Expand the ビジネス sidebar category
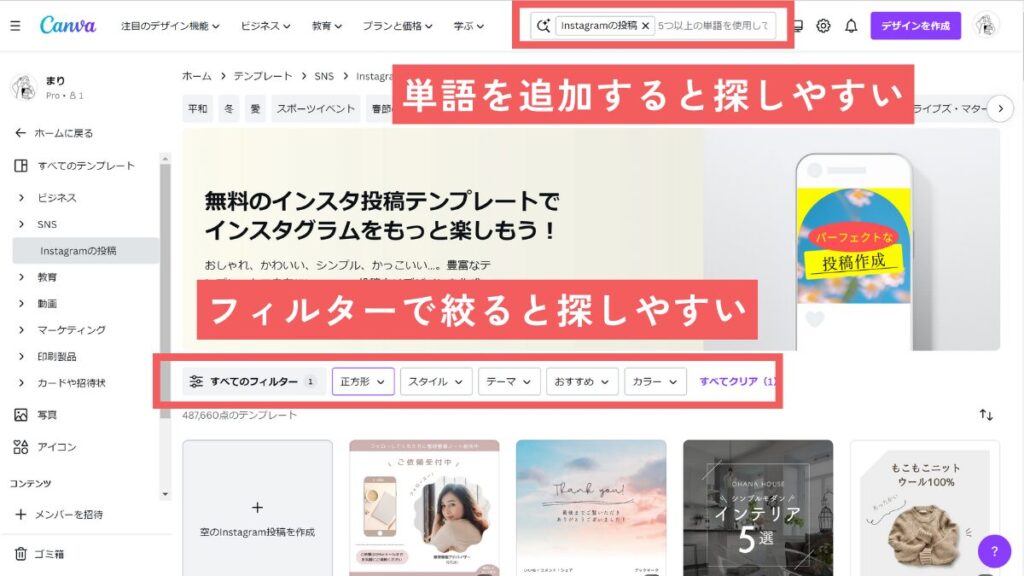The image size is (1024, 576). pos(21,197)
